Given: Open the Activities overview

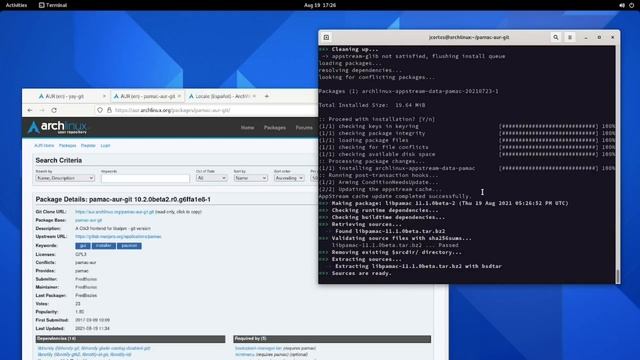Looking at the screenshot, I should click(16, 5).
